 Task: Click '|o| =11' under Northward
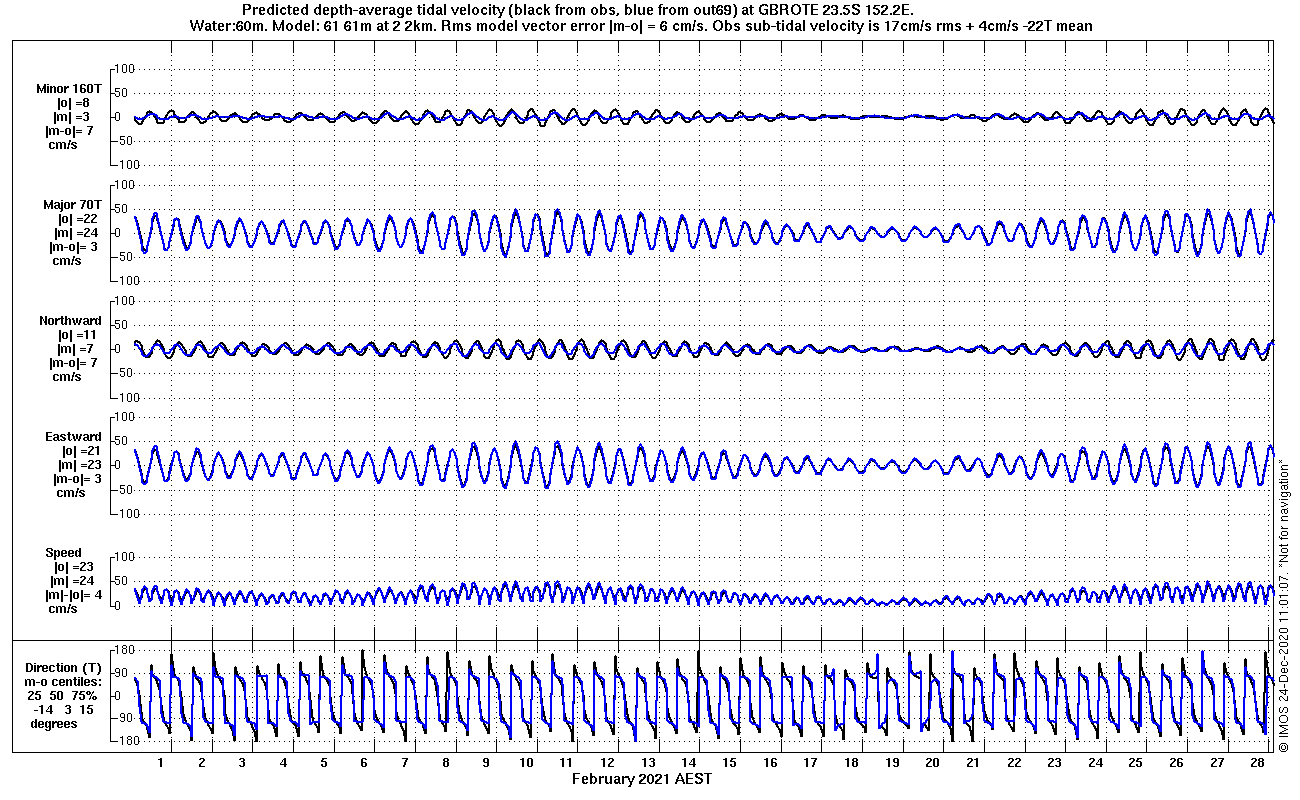pos(77,335)
